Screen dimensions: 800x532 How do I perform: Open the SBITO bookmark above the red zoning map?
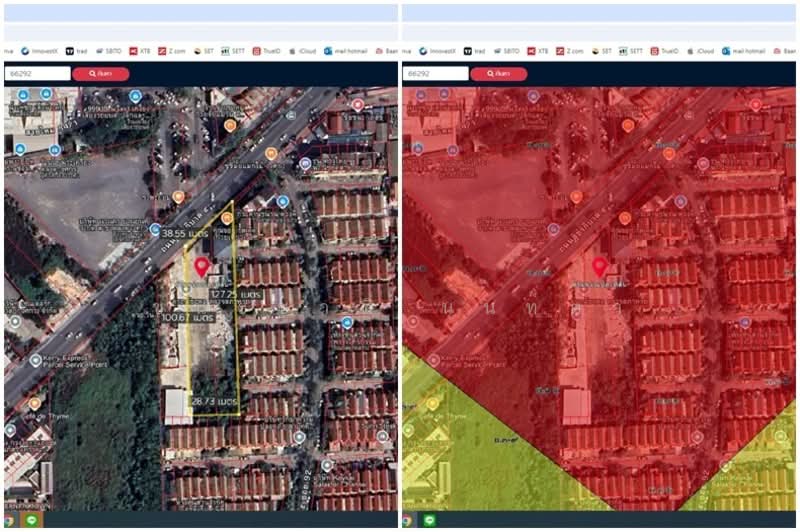505,51
